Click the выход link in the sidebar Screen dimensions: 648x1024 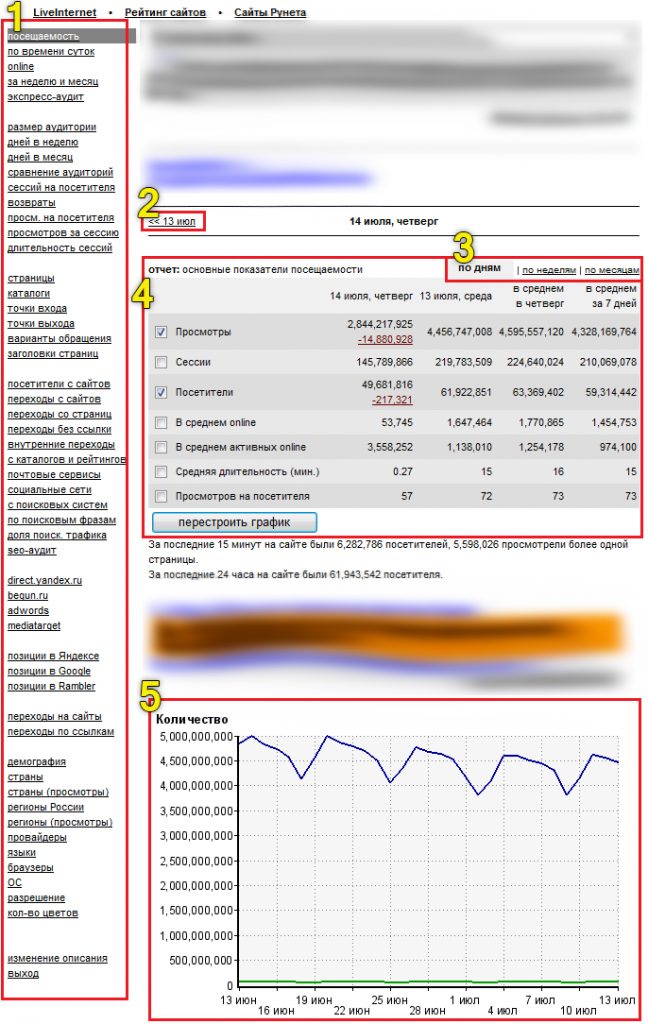(23, 973)
